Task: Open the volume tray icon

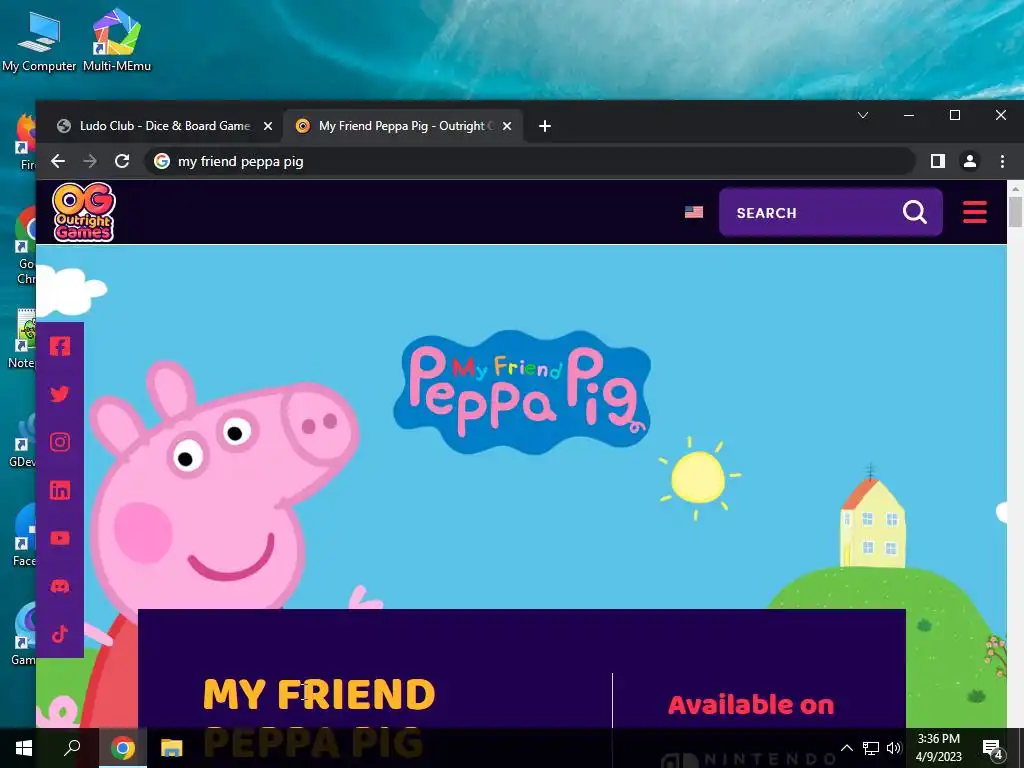Action: pos(894,748)
